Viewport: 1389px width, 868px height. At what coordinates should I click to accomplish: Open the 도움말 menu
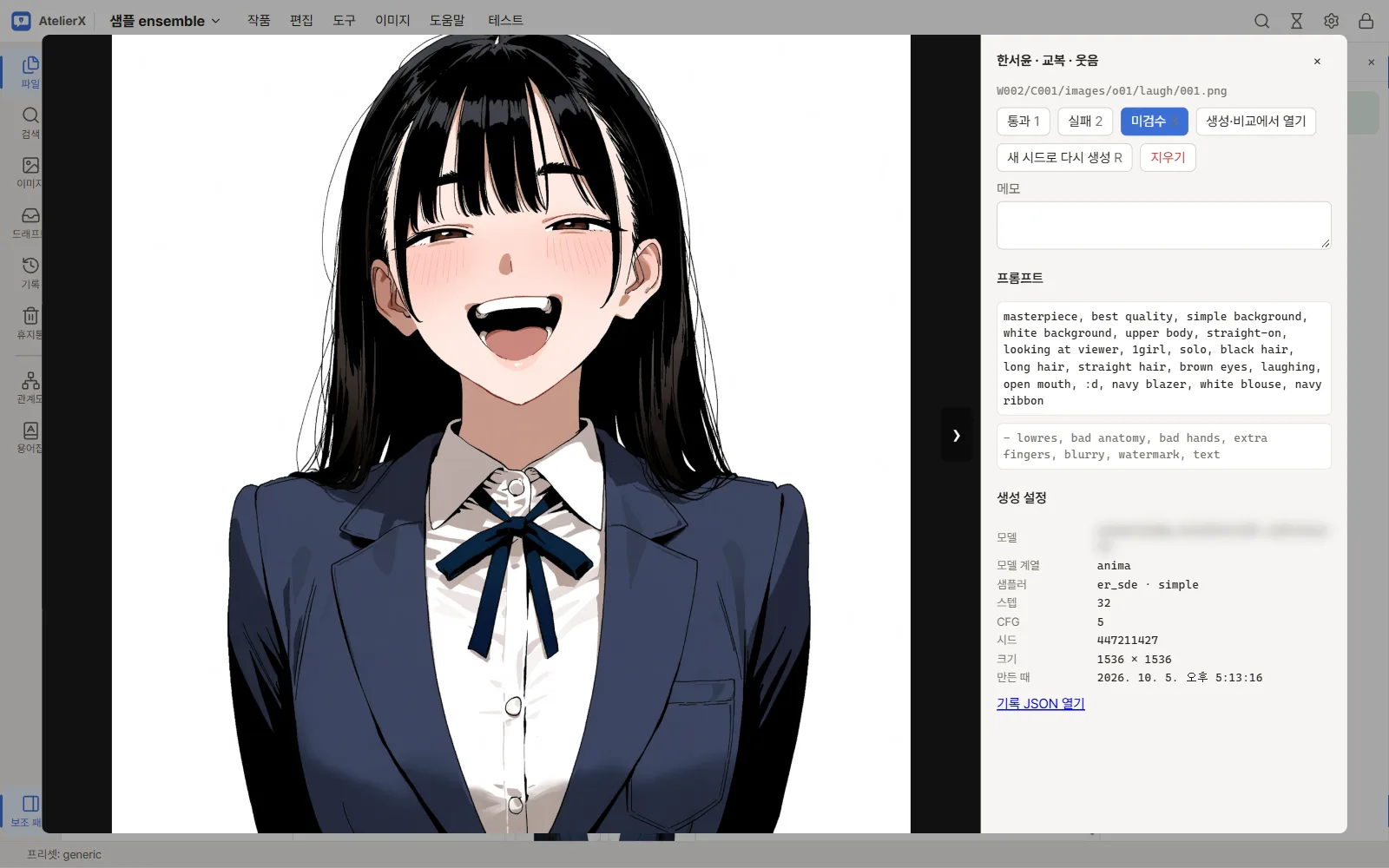tap(447, 20)
